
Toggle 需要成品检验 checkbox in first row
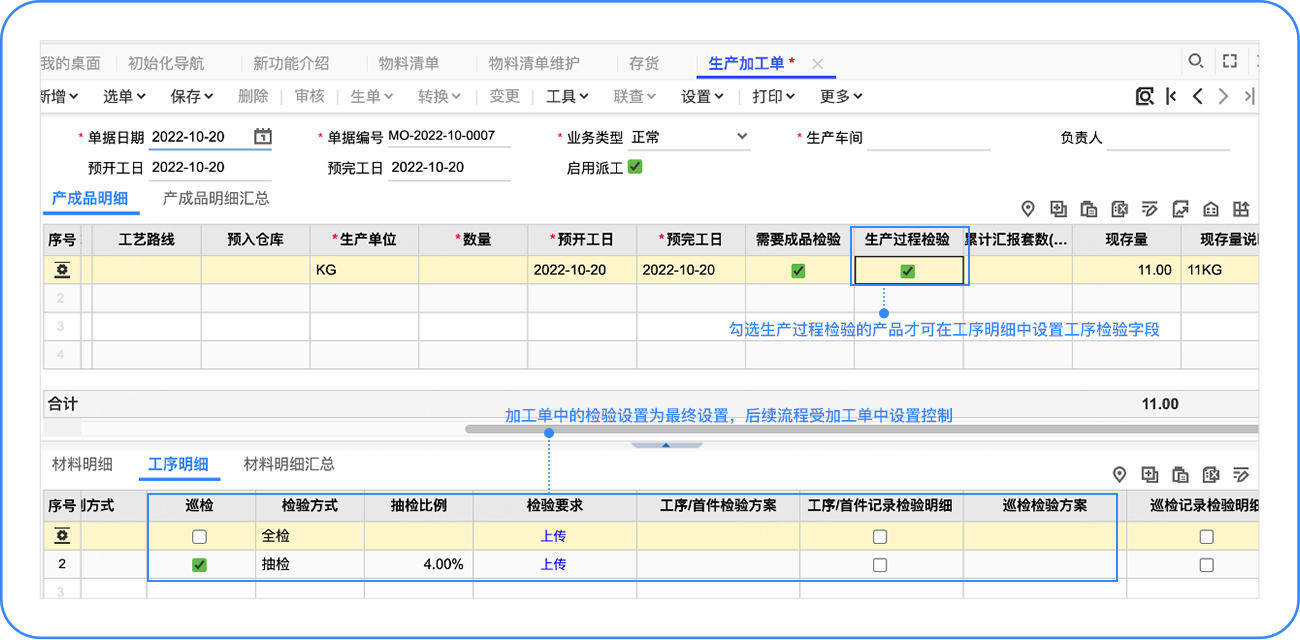pyautogui.click(x=798, y=270)
